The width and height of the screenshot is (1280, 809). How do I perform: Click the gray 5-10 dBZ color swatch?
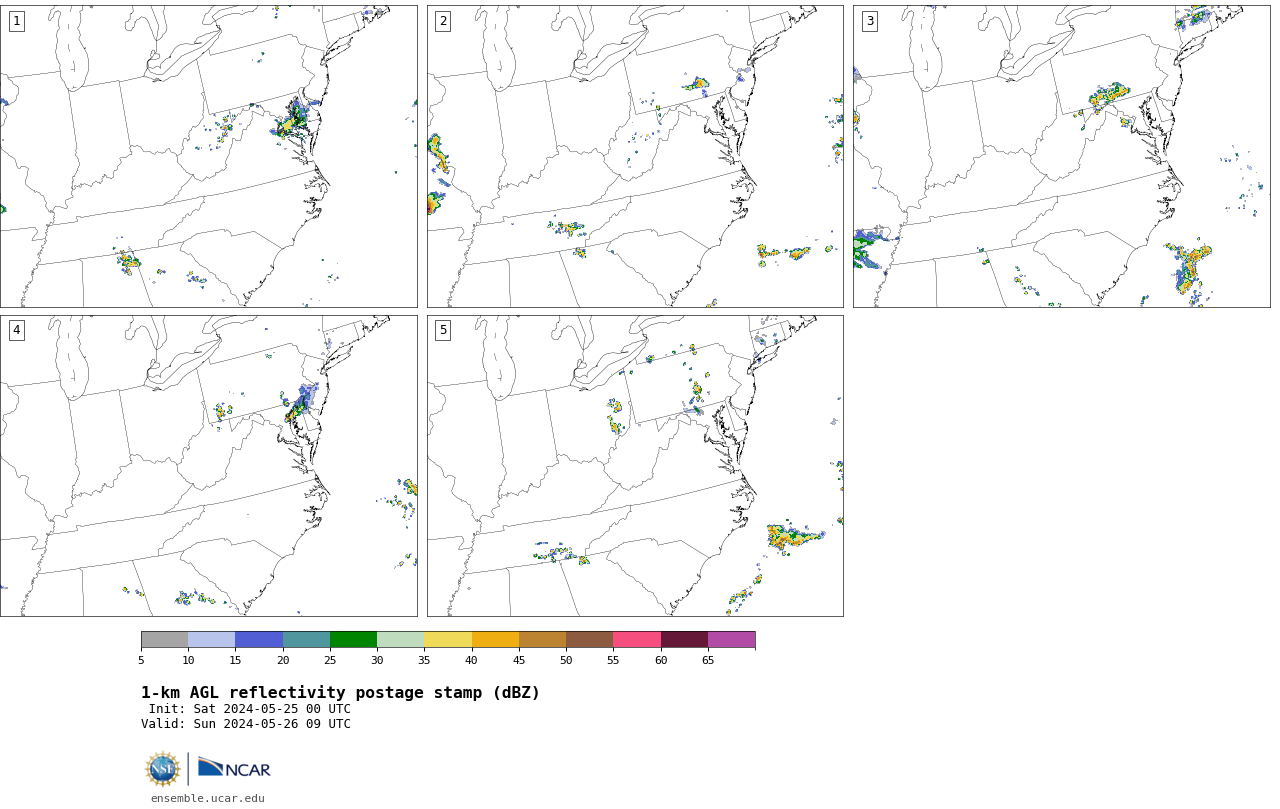point(164,640)
